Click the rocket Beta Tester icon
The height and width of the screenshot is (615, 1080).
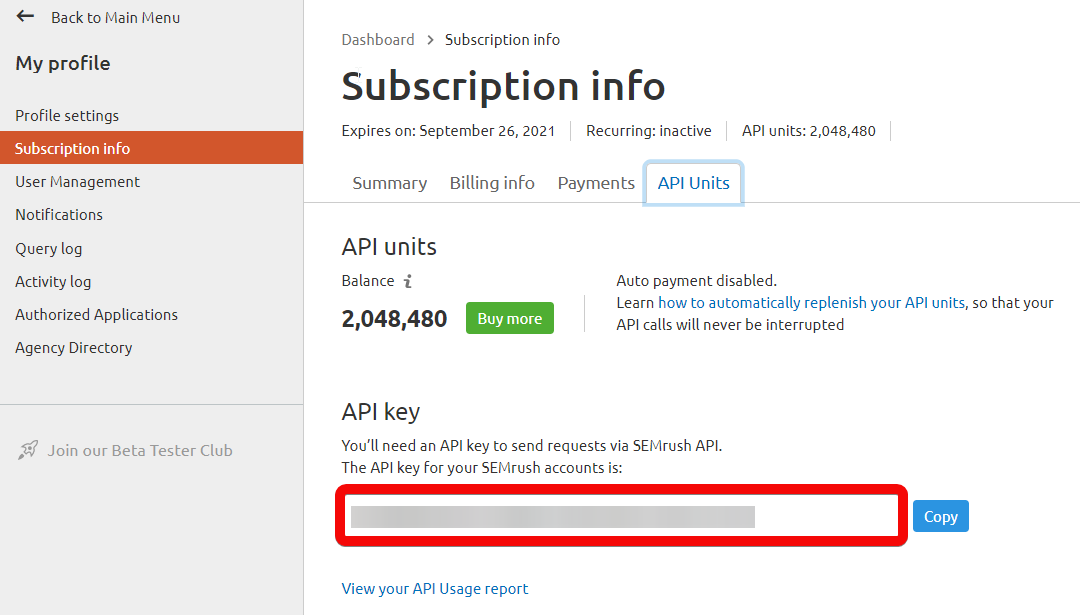pyautogui.click(x=28, y=450)
